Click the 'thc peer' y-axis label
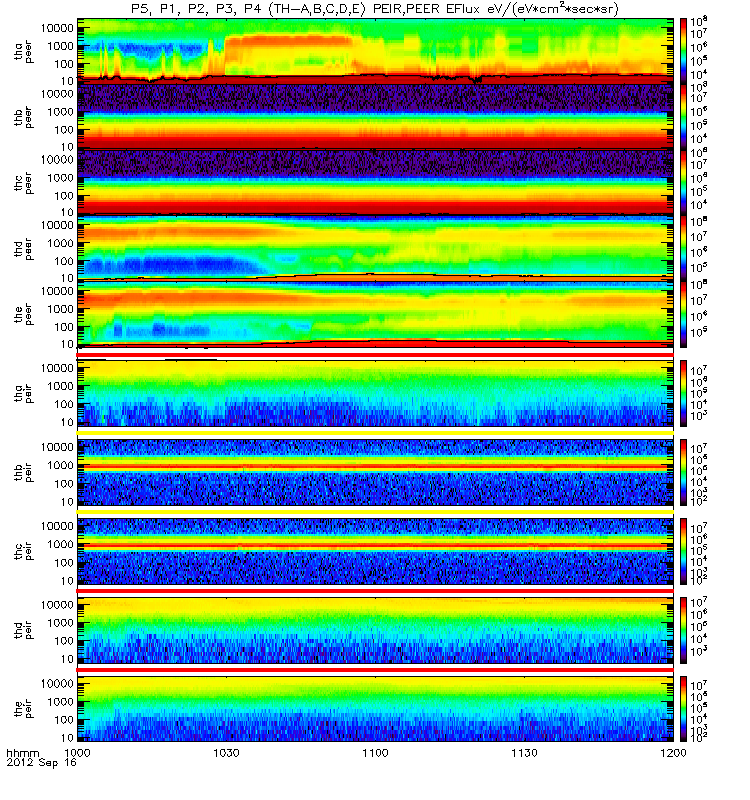 pos(23,183)
